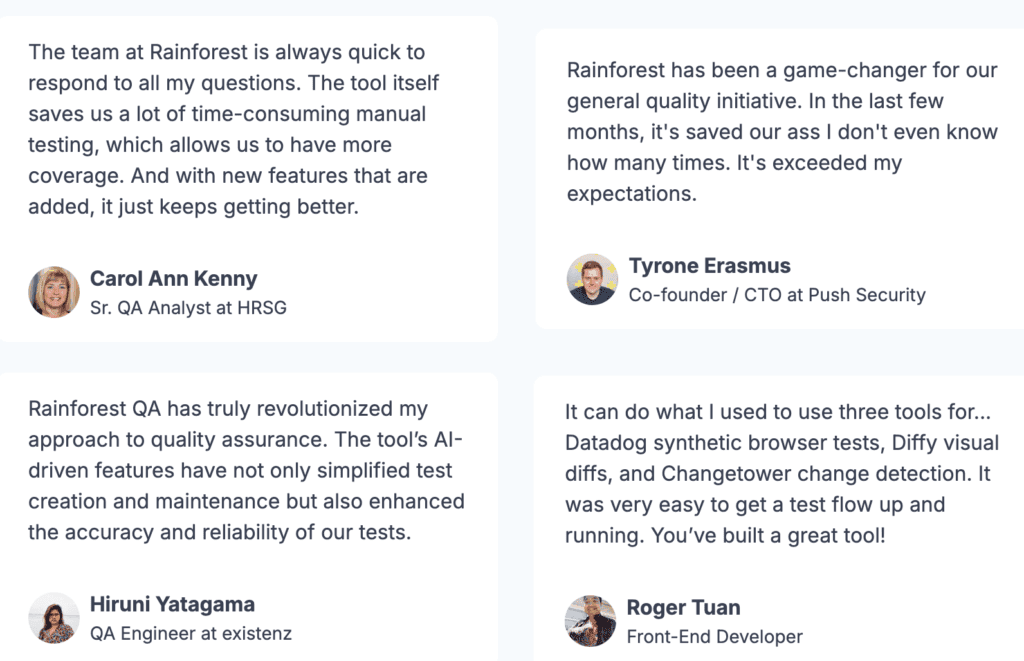Click Hiruni's quote about AI-driven features
The height and width of the screenshot is (661, 1024).
pos(246,471)
